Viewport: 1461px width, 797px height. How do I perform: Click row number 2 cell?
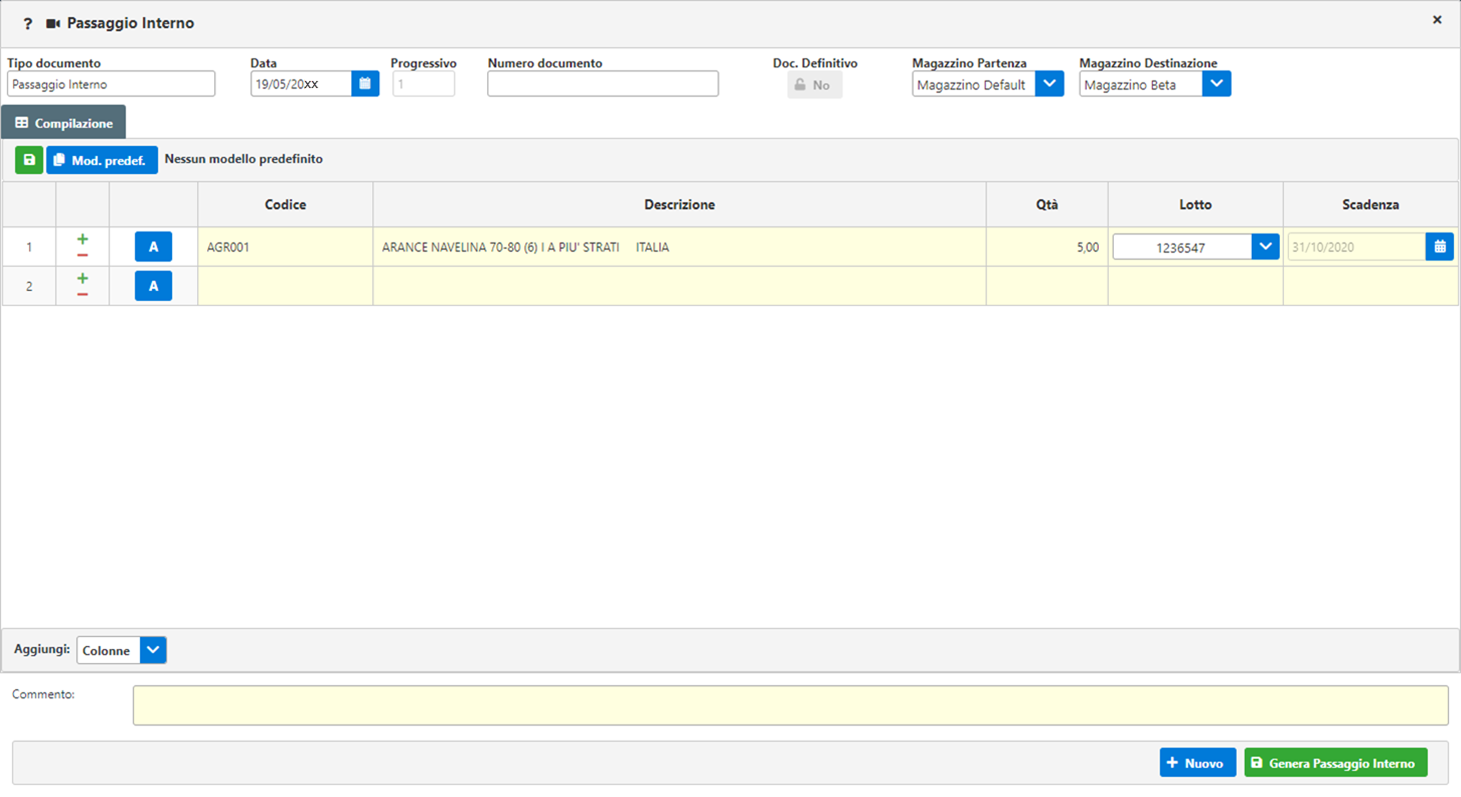pyautogui.click(x=29, y=286)
